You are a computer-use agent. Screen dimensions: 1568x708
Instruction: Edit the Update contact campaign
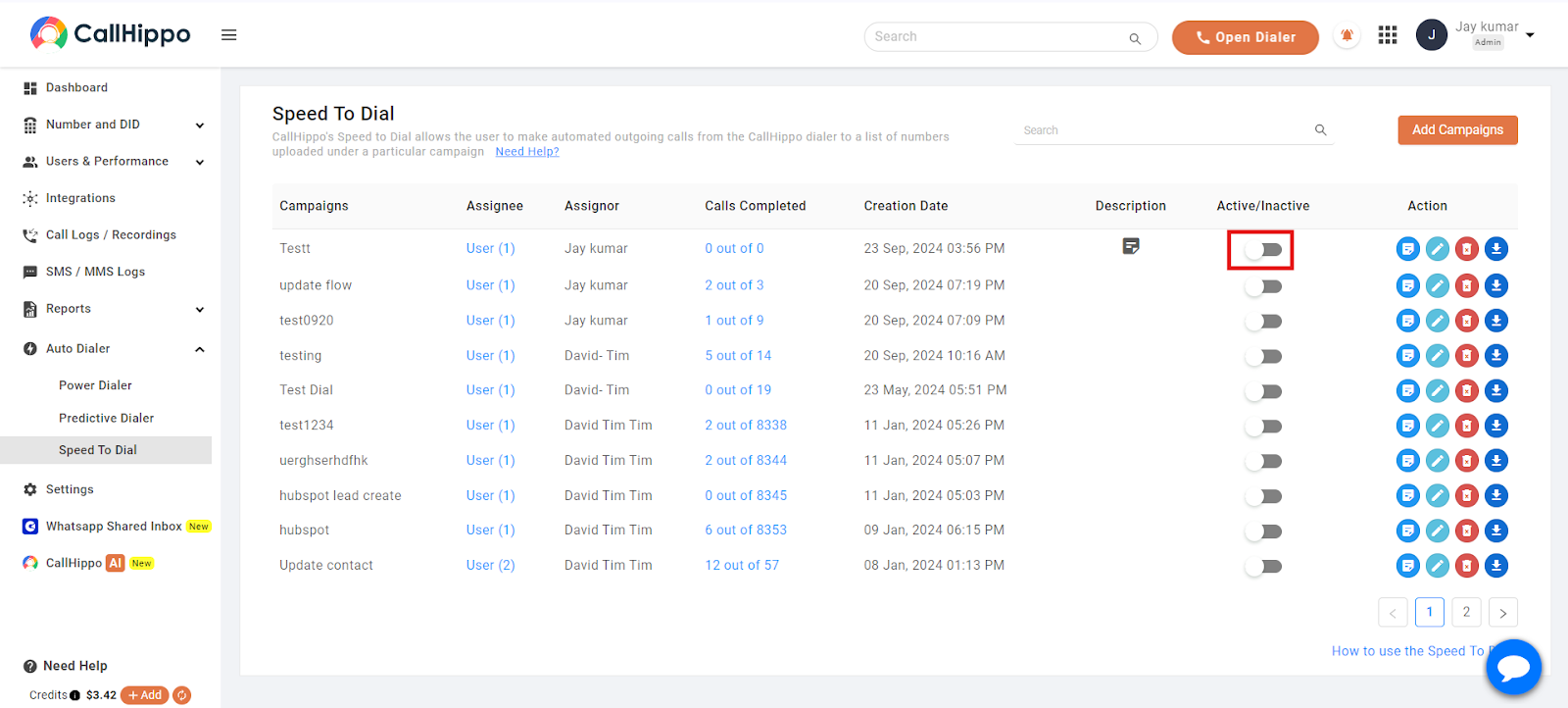[x=1437, y=566]
